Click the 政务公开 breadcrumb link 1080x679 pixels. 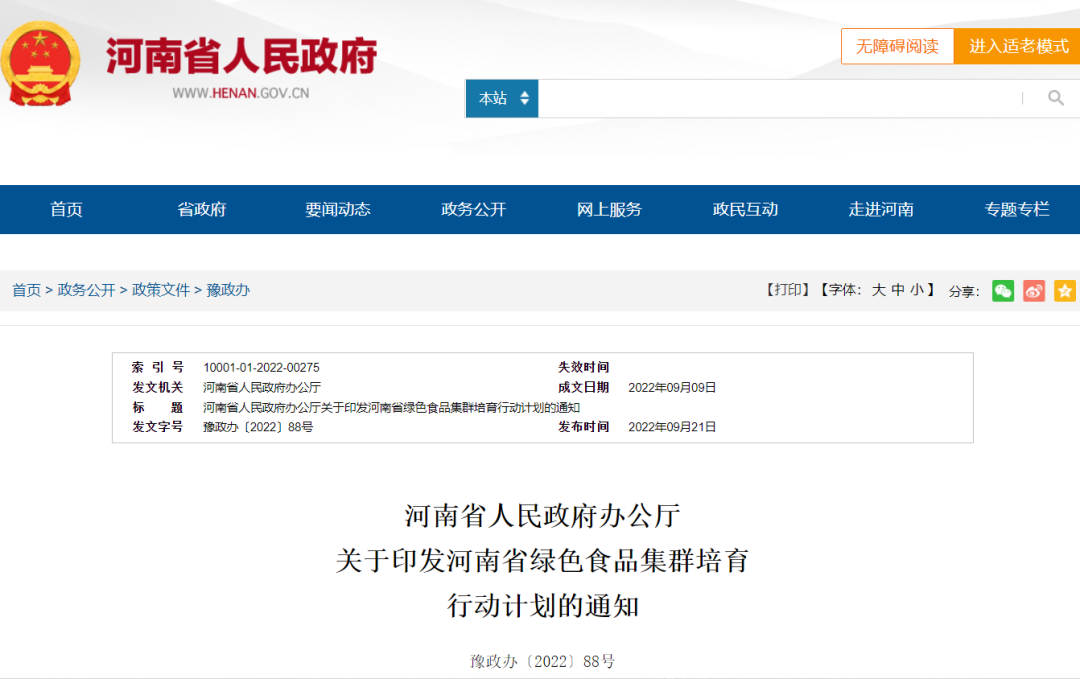tap(86, 290)
